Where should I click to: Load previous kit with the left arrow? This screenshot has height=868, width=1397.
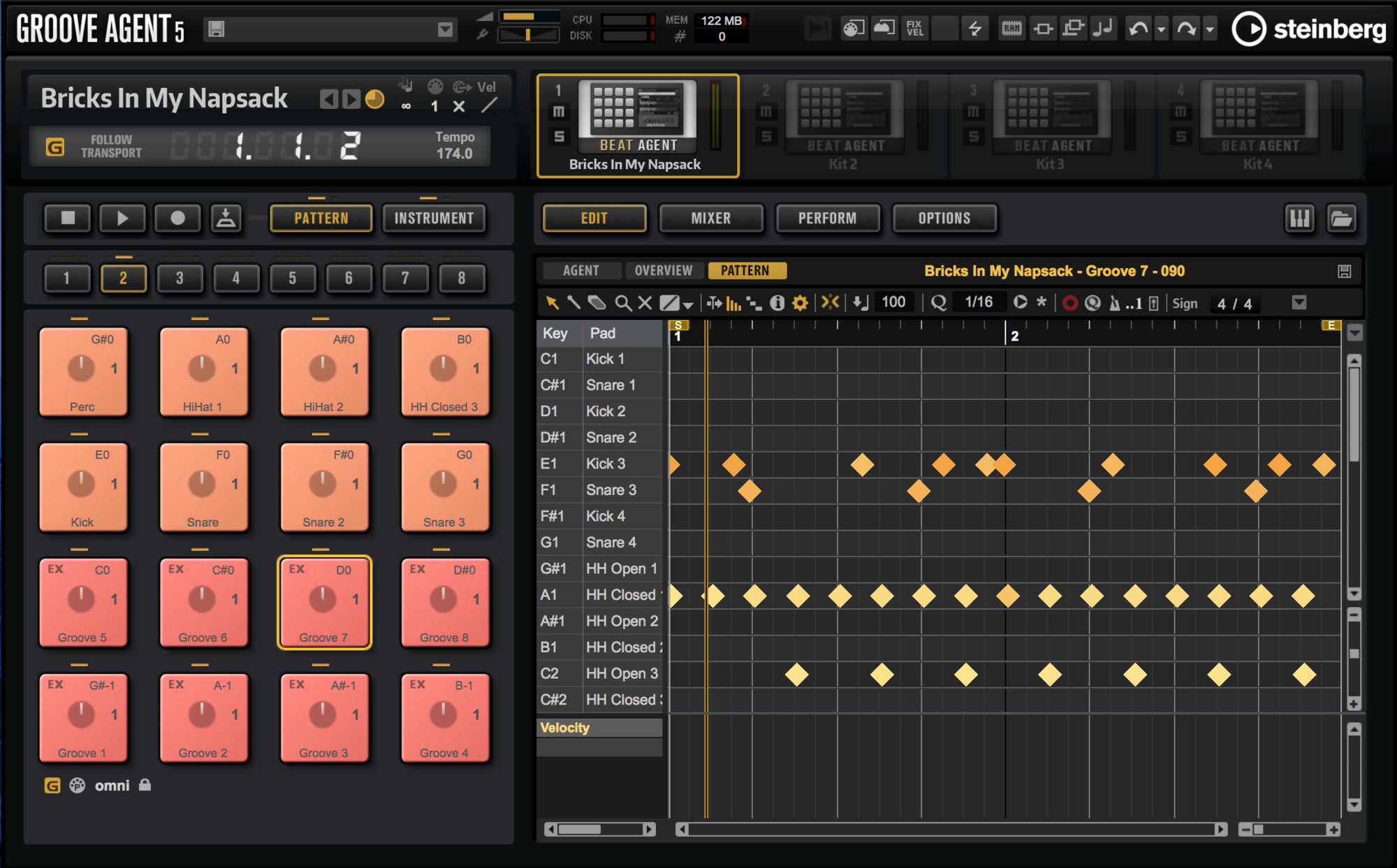pyautogui.click(x=328, y=99)
